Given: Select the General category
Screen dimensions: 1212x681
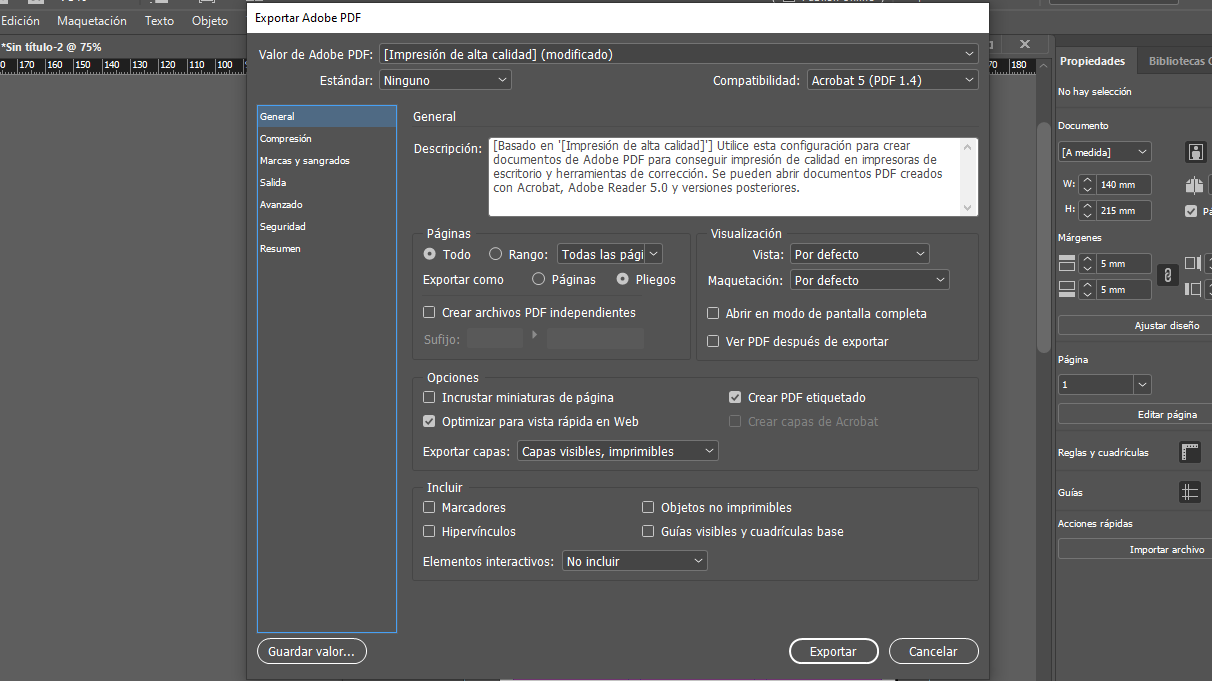Looking at the screenshot, I should 327,117.
